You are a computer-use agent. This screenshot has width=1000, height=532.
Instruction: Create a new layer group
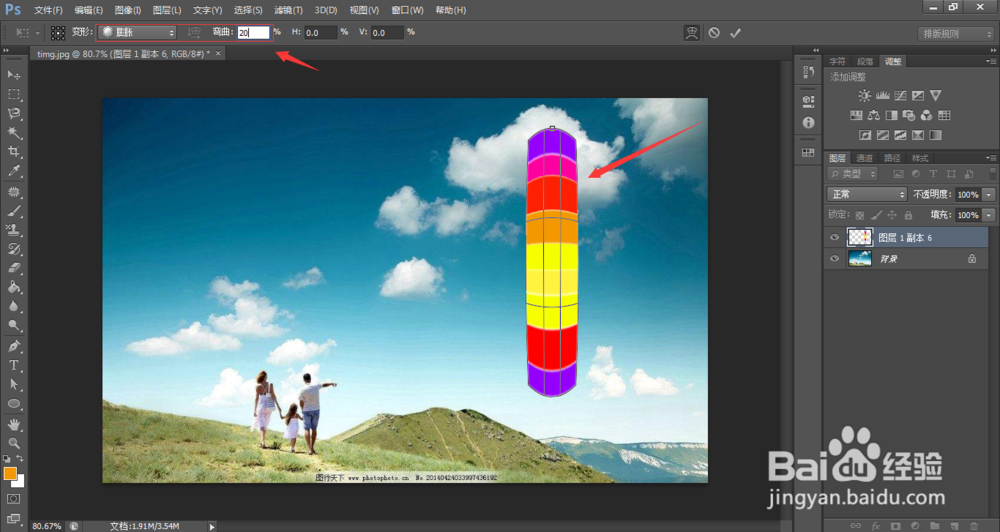pos(934,526)
